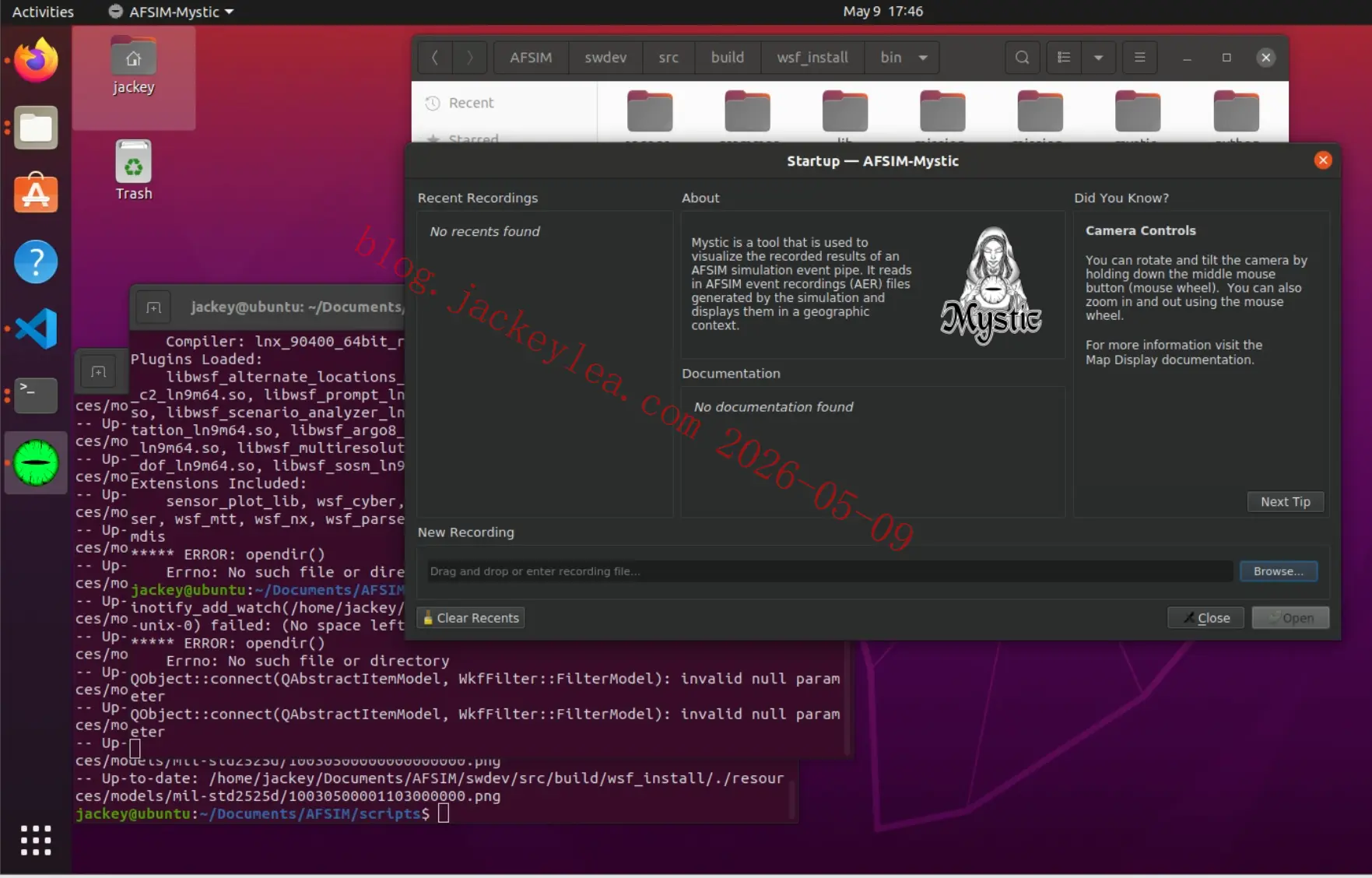Viewport: 1372px width, 878px height.
Task: Open the Activities overview
Action: click(43, 12)
